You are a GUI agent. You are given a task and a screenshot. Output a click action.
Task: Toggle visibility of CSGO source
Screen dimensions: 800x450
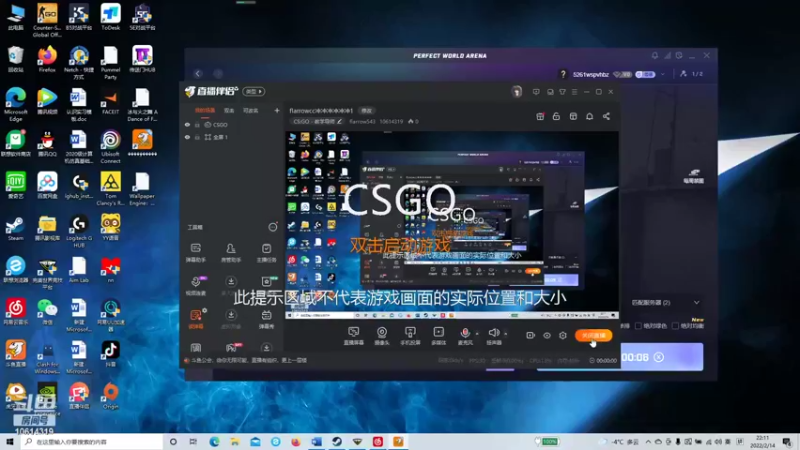tap(187, 124)
